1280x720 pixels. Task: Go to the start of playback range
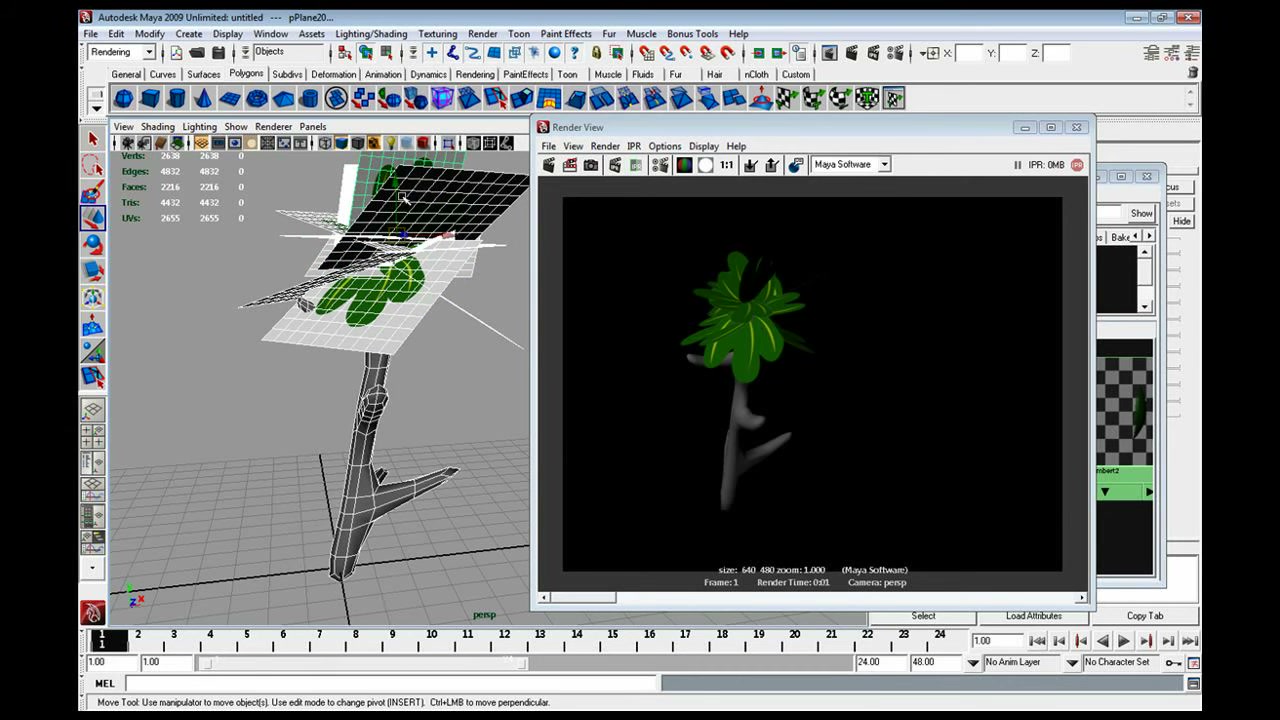[1036, 641]
